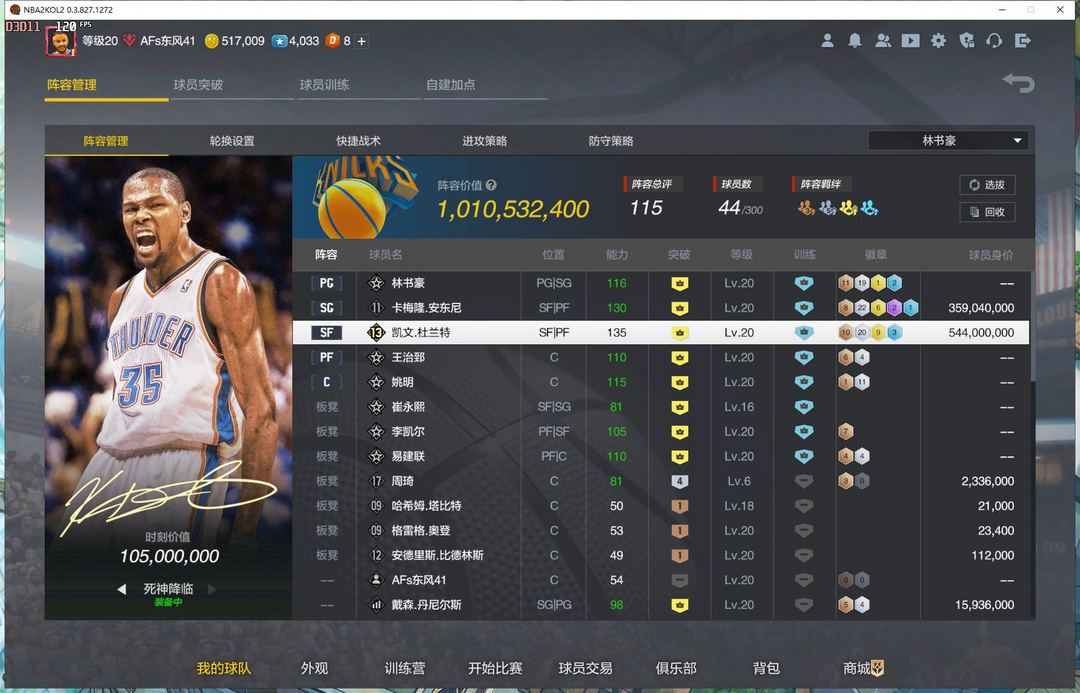Screen dimensions: 1080x693
Task: Click the account security shield icon
Action: [x=966, y=41]
